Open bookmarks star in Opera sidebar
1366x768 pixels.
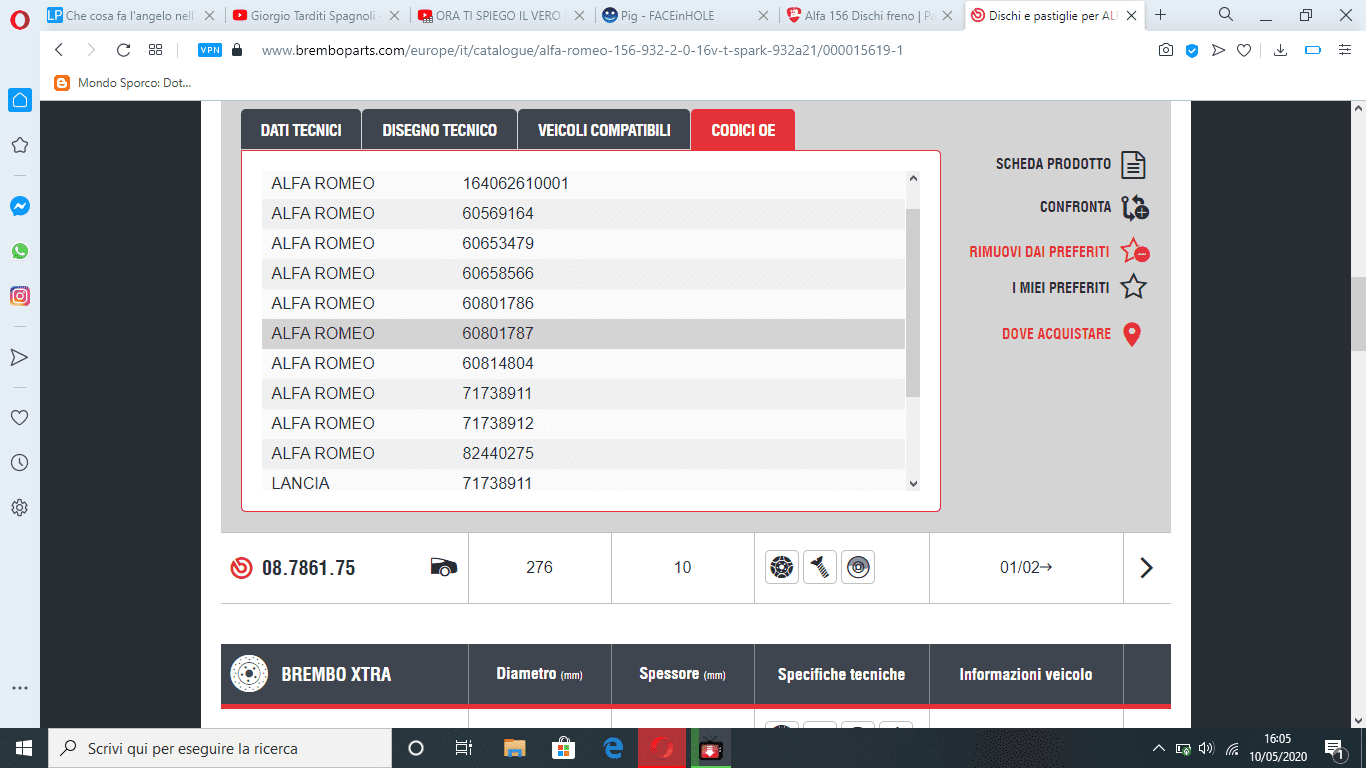coord(19,145)
